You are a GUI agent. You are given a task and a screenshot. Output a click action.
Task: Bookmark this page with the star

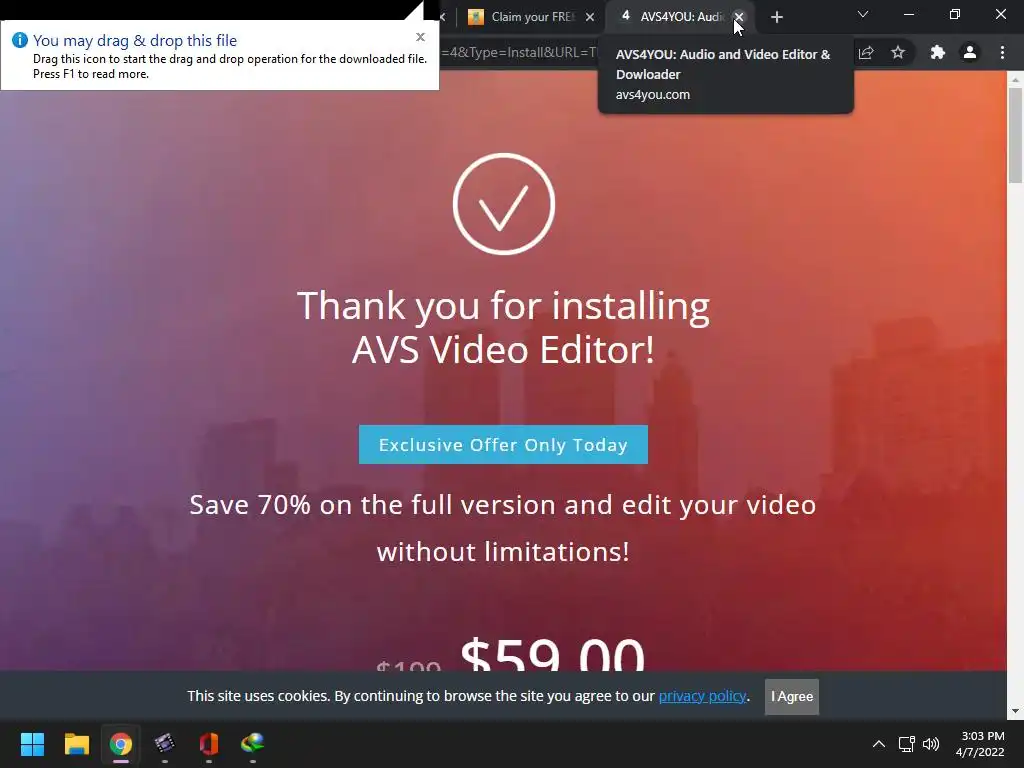[898, 52]
